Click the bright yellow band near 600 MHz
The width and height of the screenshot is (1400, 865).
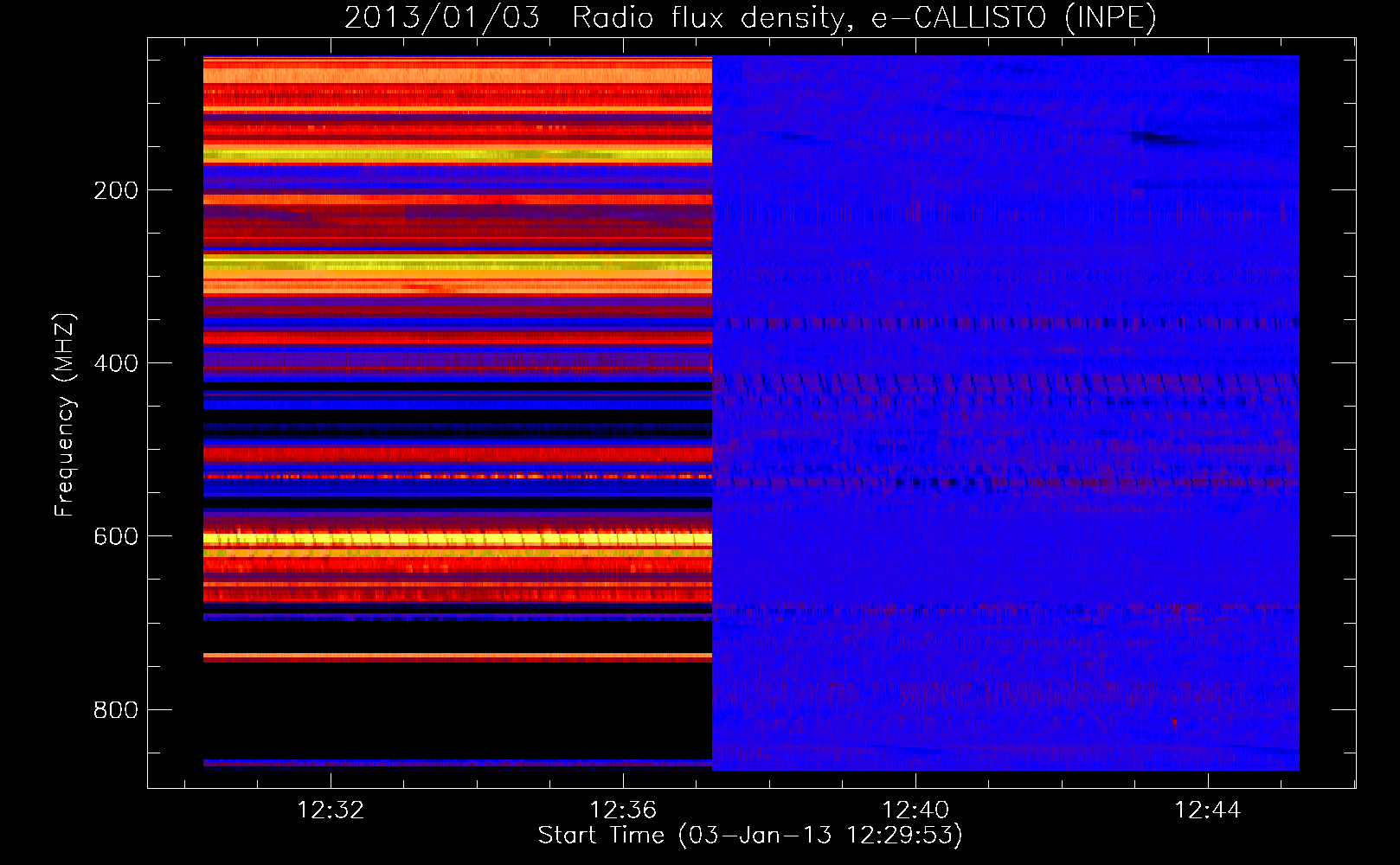tap(458, 539)
